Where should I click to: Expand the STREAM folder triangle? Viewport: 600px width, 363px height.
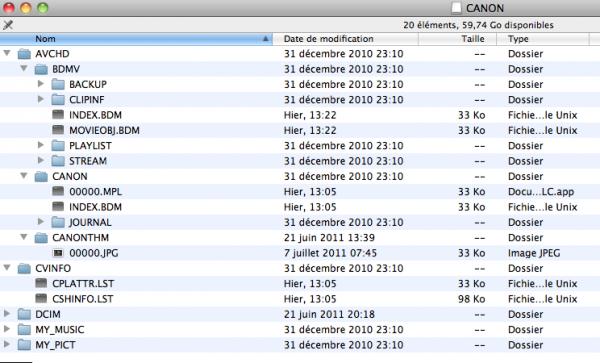point(41,160)
